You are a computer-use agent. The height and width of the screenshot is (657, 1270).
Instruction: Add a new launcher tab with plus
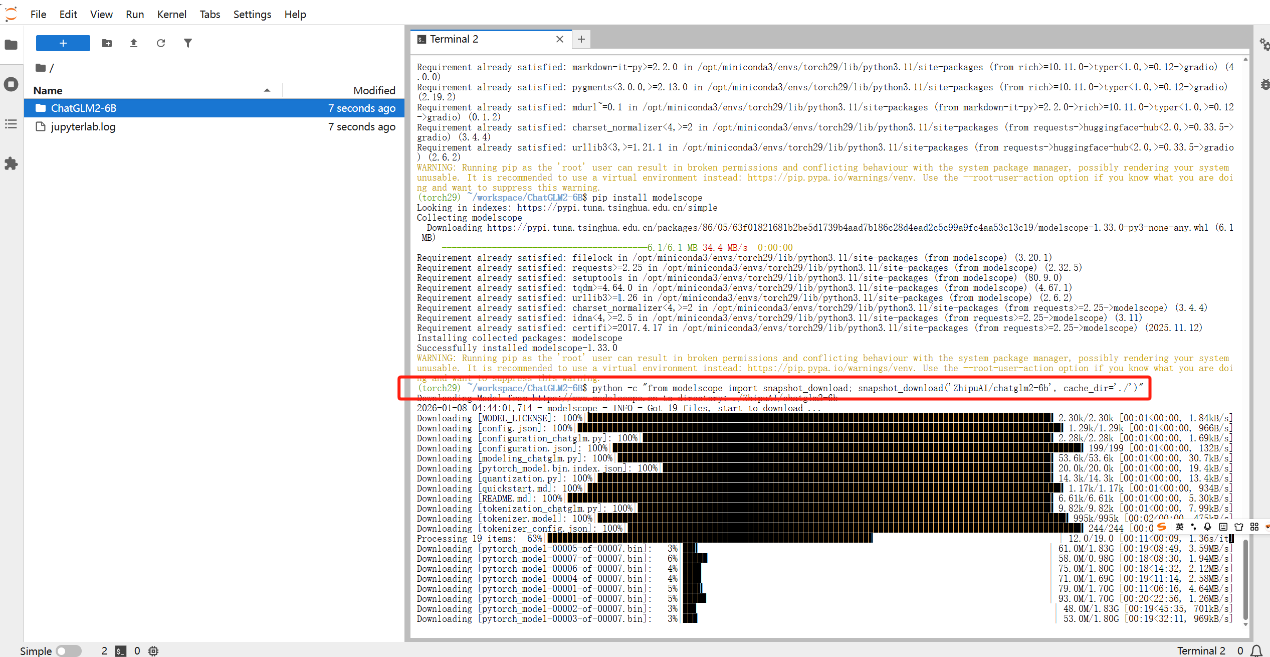[581, 39]
